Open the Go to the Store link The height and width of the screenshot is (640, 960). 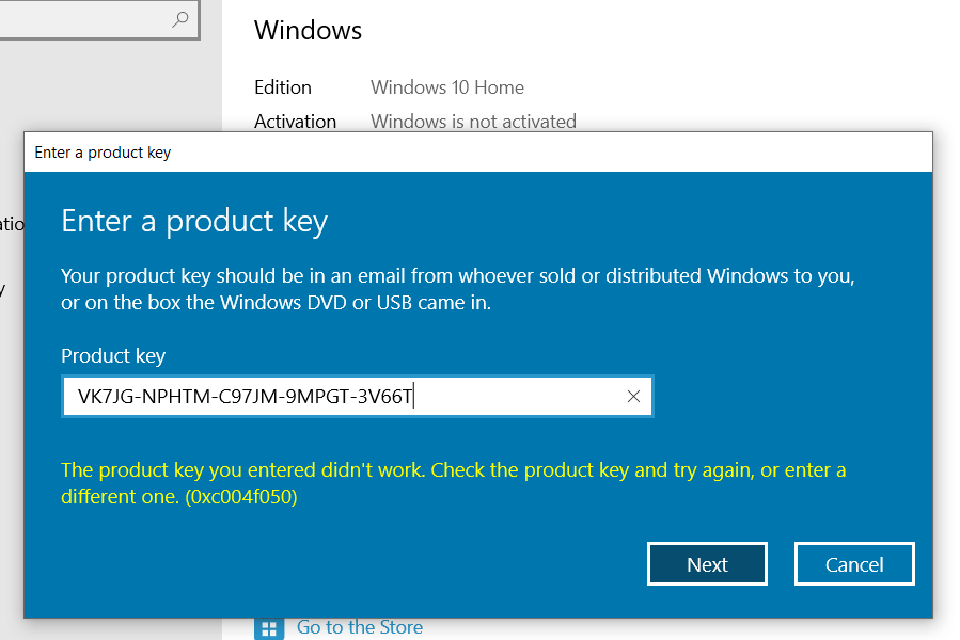click(x=359, y=627)
